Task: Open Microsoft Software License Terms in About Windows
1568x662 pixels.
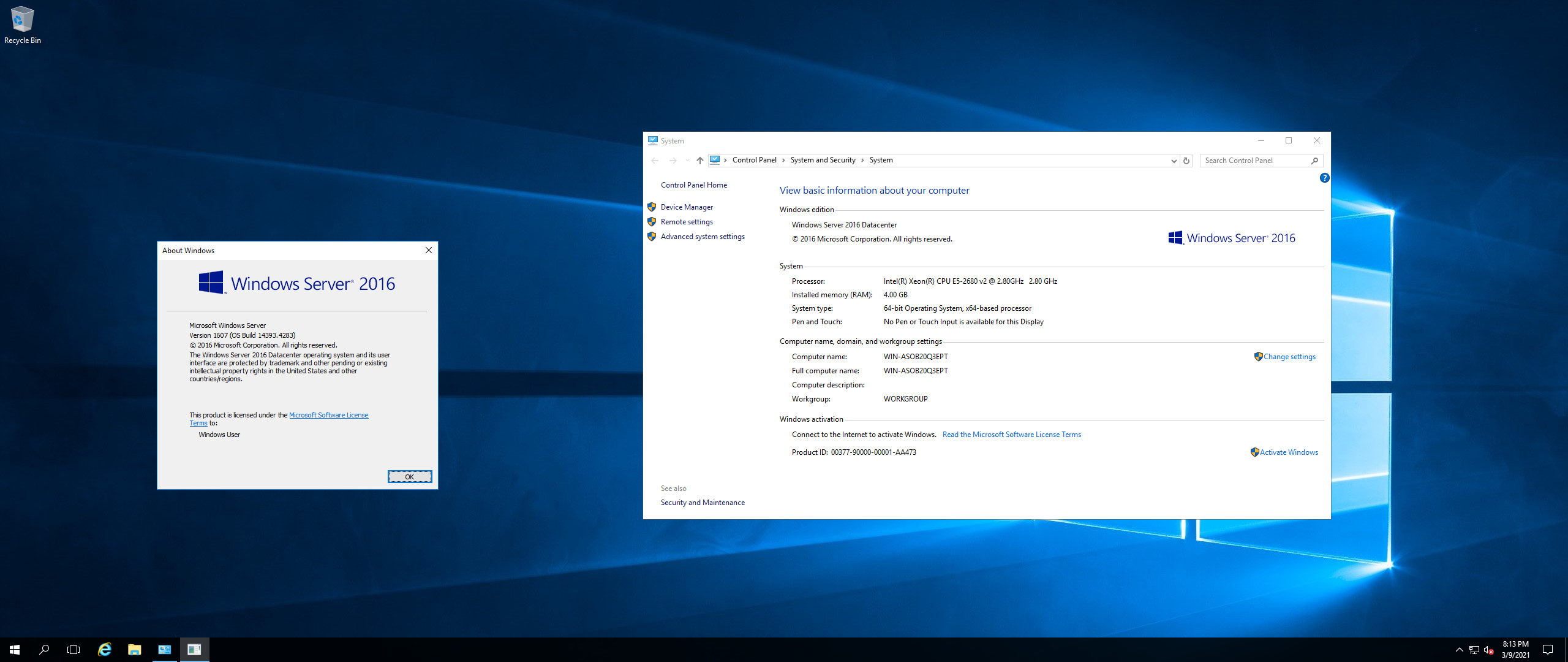Action: pyautogui.click(x=328, y=415)
